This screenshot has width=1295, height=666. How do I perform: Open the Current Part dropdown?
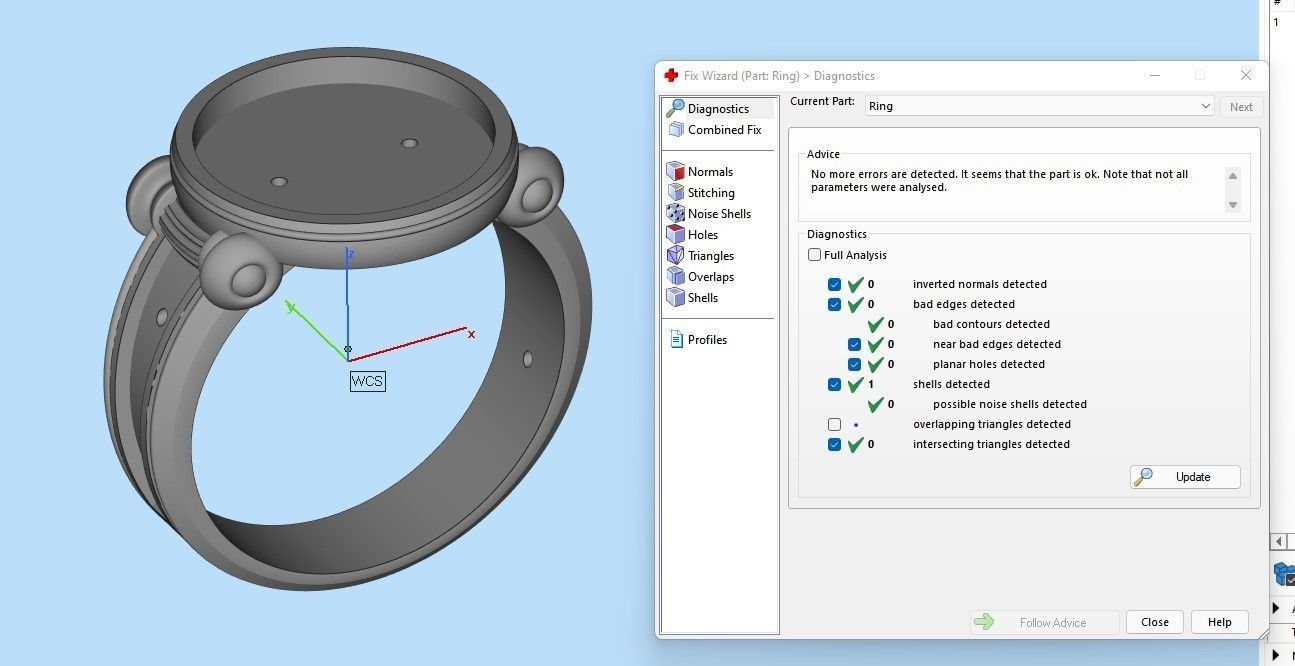click(x=1040, y=106)
